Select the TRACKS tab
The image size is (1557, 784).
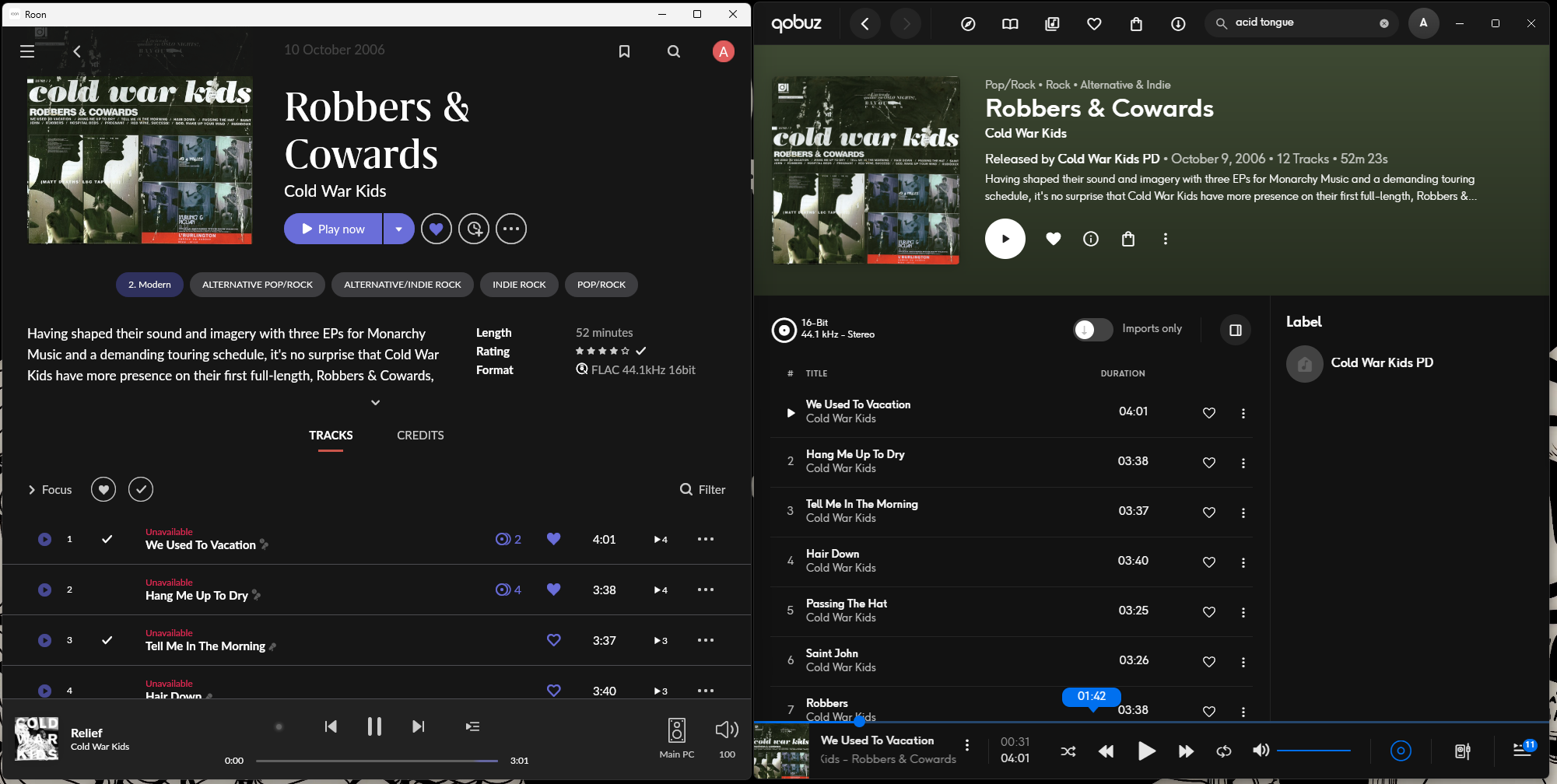(x=331, y=436)
